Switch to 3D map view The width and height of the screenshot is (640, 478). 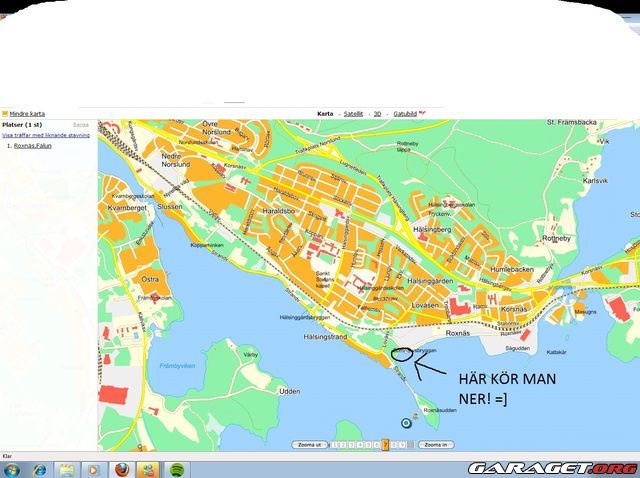tap(377, 114)
